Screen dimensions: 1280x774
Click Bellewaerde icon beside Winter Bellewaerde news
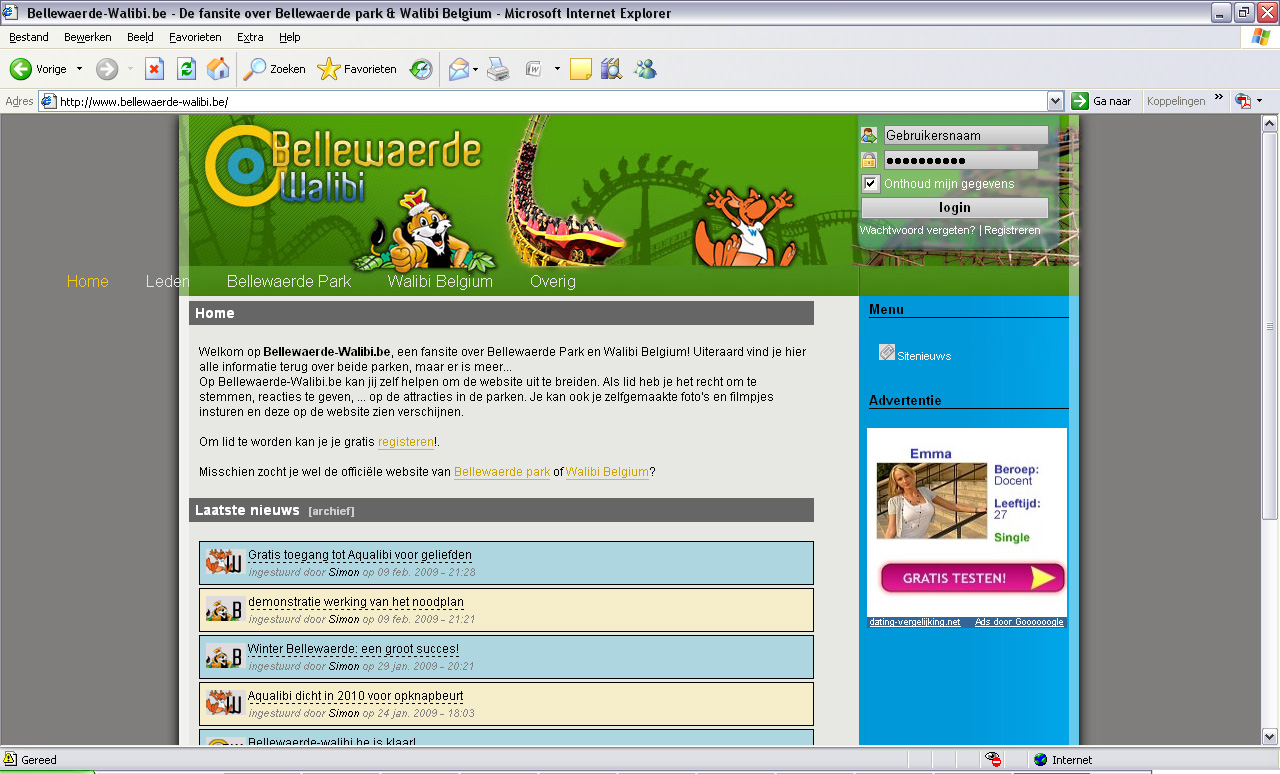225,656
